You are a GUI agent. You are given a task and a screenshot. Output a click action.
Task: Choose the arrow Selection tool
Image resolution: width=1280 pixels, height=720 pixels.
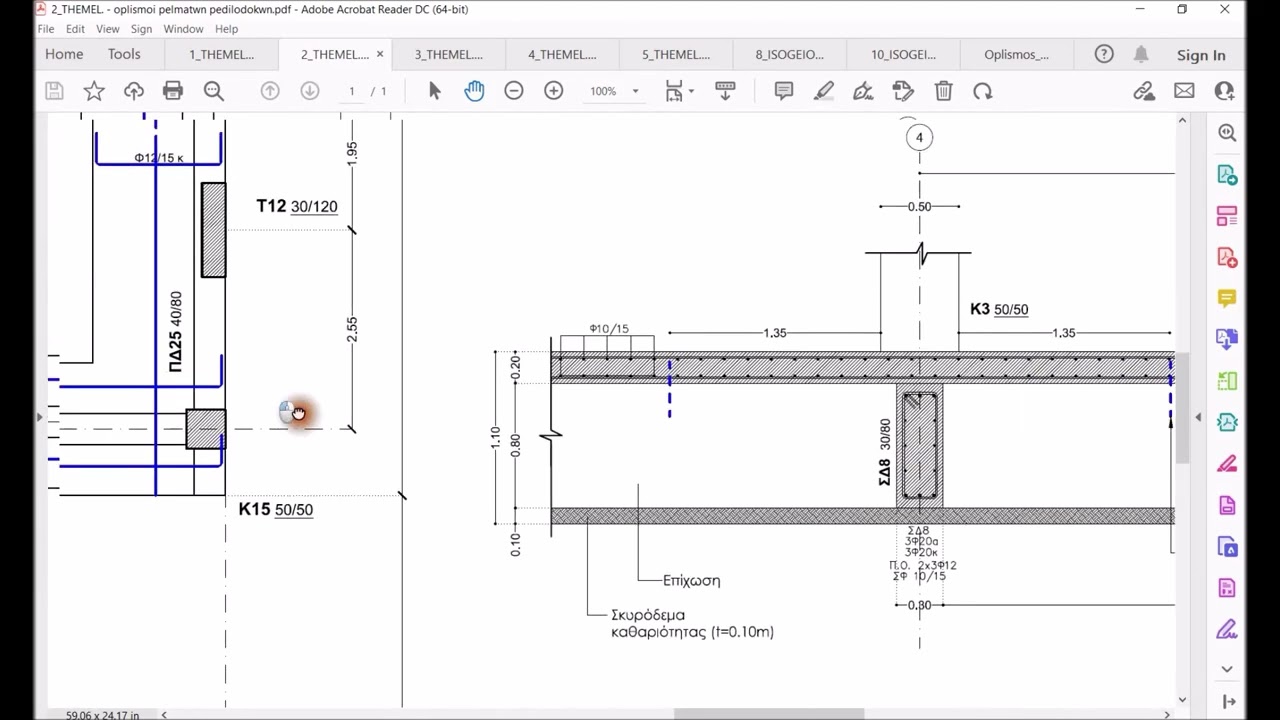click(434, 91)
